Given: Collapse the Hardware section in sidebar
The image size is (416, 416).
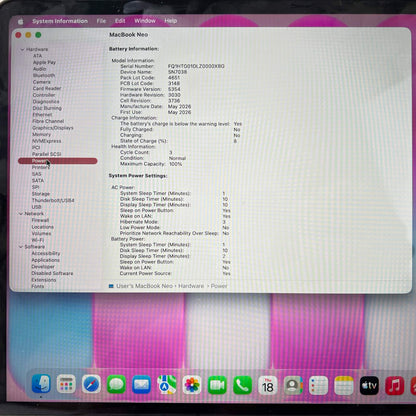Looking at the screenshot, I should click(x=22, y=49).
